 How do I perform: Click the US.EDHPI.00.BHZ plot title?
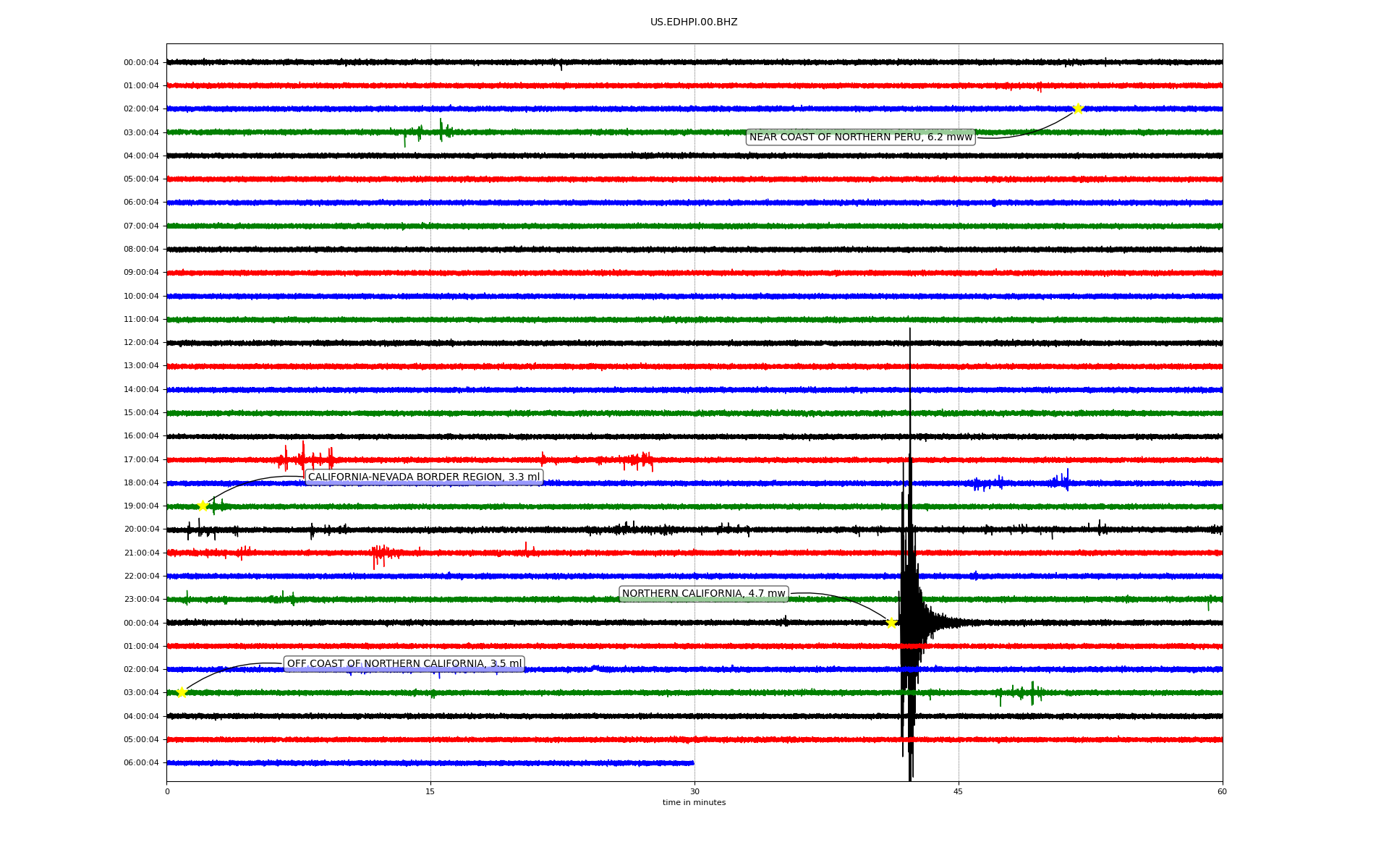click(693, 22)
